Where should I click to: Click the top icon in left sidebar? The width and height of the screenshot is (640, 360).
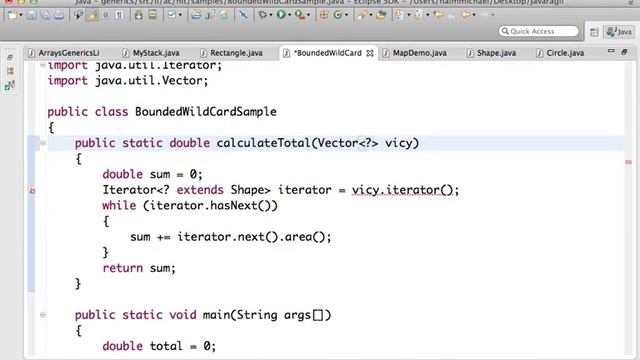[x=9, y=58]
